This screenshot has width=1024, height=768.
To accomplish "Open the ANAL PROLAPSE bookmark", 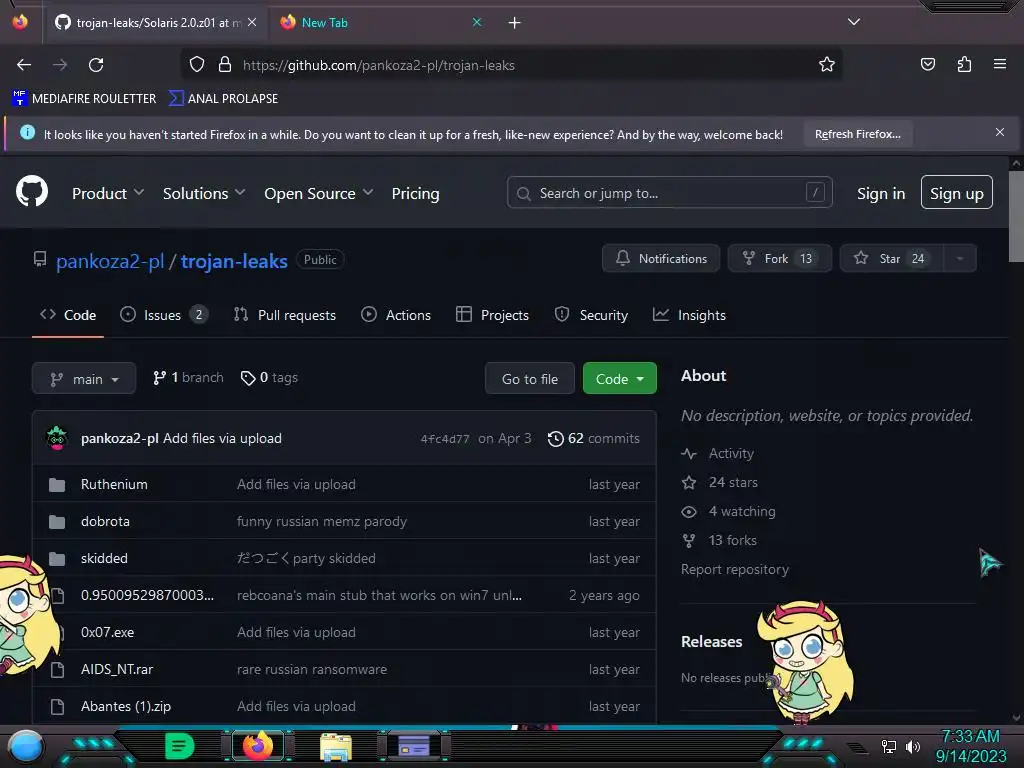I will coord(223,99).
